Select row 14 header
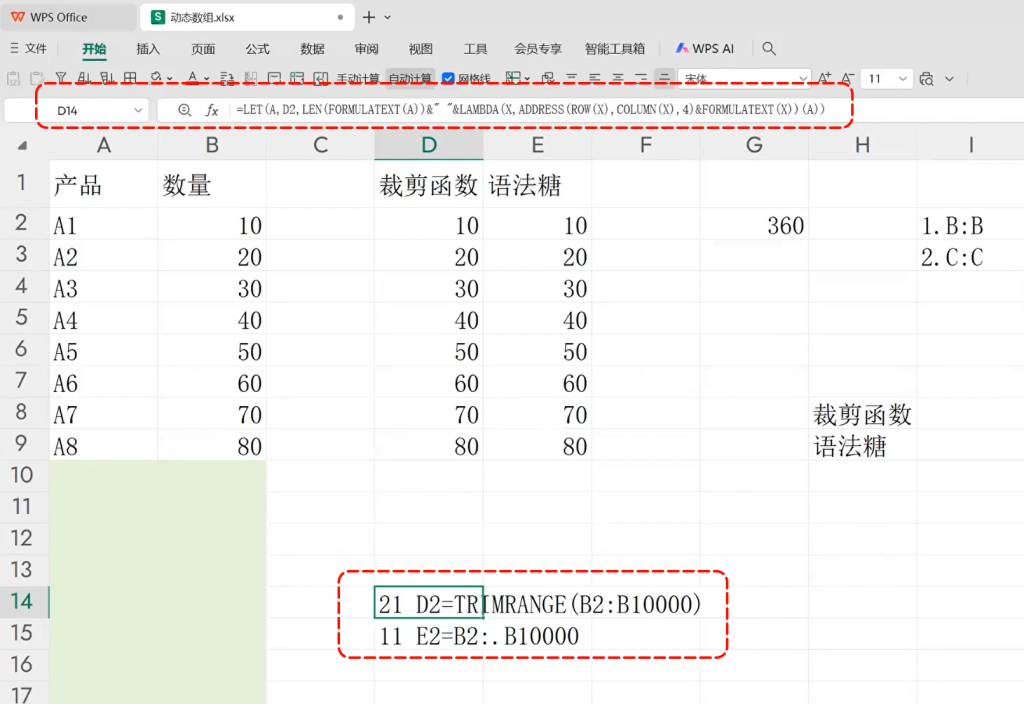 click(22, 601)
